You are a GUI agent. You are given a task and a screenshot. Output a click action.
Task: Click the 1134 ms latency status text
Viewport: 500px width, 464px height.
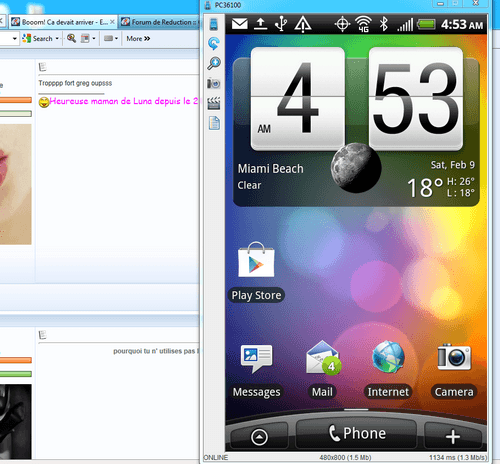pos(458,458)
